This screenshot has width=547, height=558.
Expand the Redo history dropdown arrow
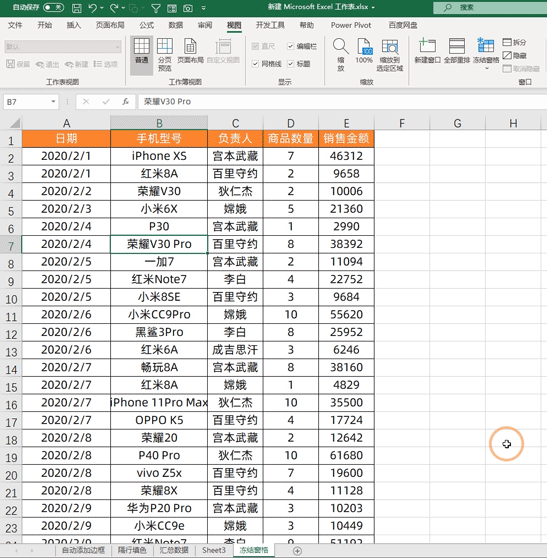pyautogui.click(x=123, y=8)
